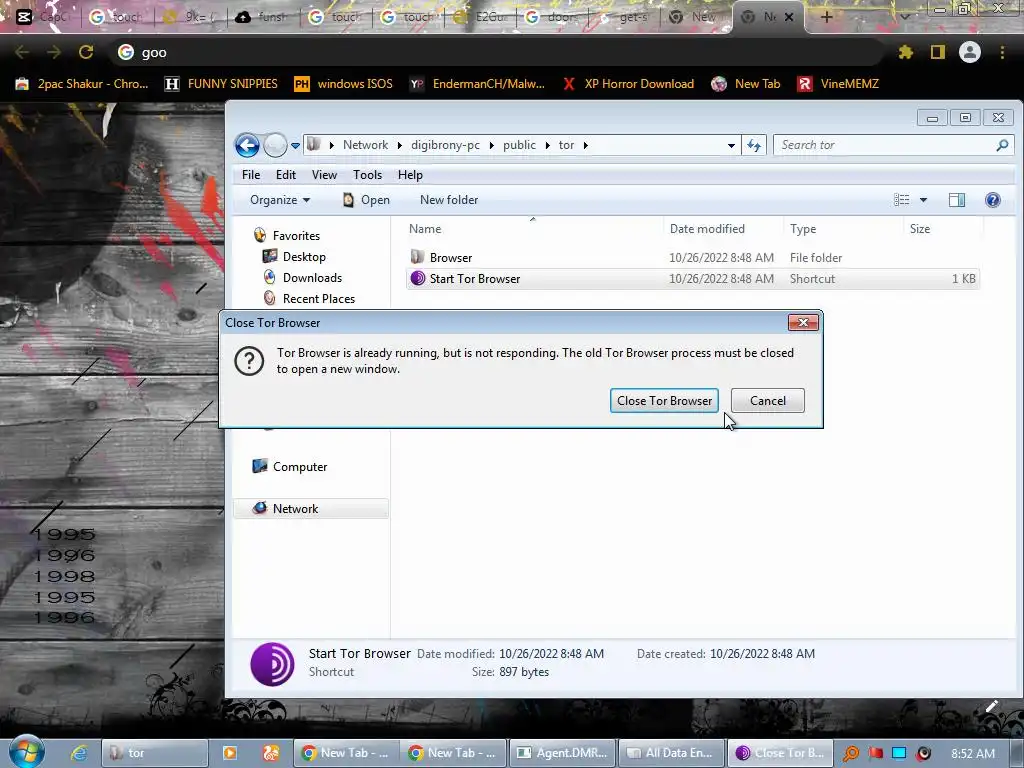Sort by Size column header
The height and width of the screenshot is (768, 1024).
[x=920, y=229]
